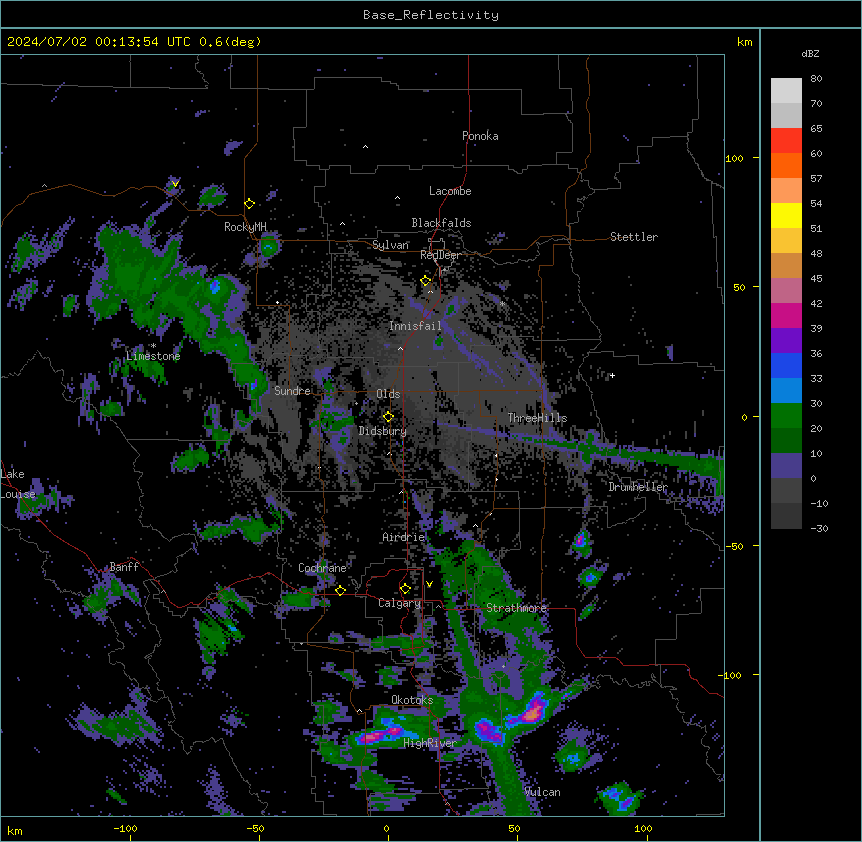The image size is (862, 842).
Task: Click the Limestone label
Action: pos(153,356)
